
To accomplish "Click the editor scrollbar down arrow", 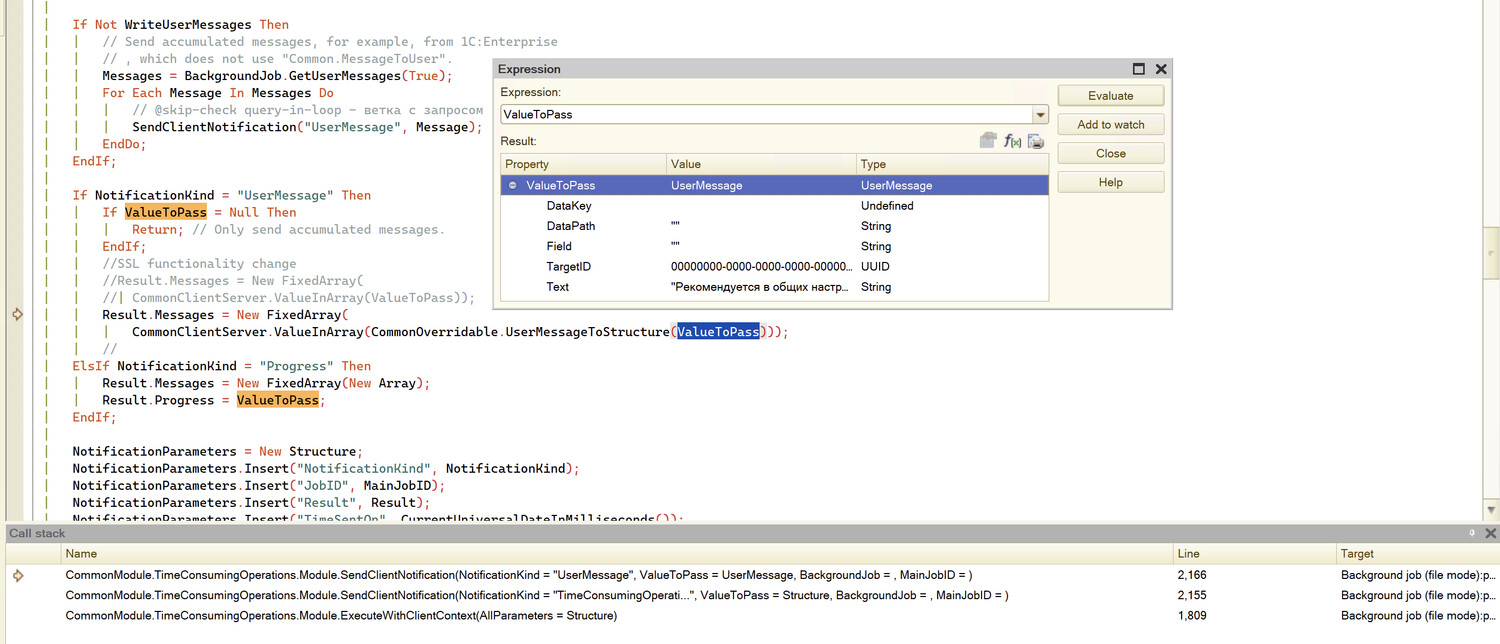I will click(x=1491, y=510).
